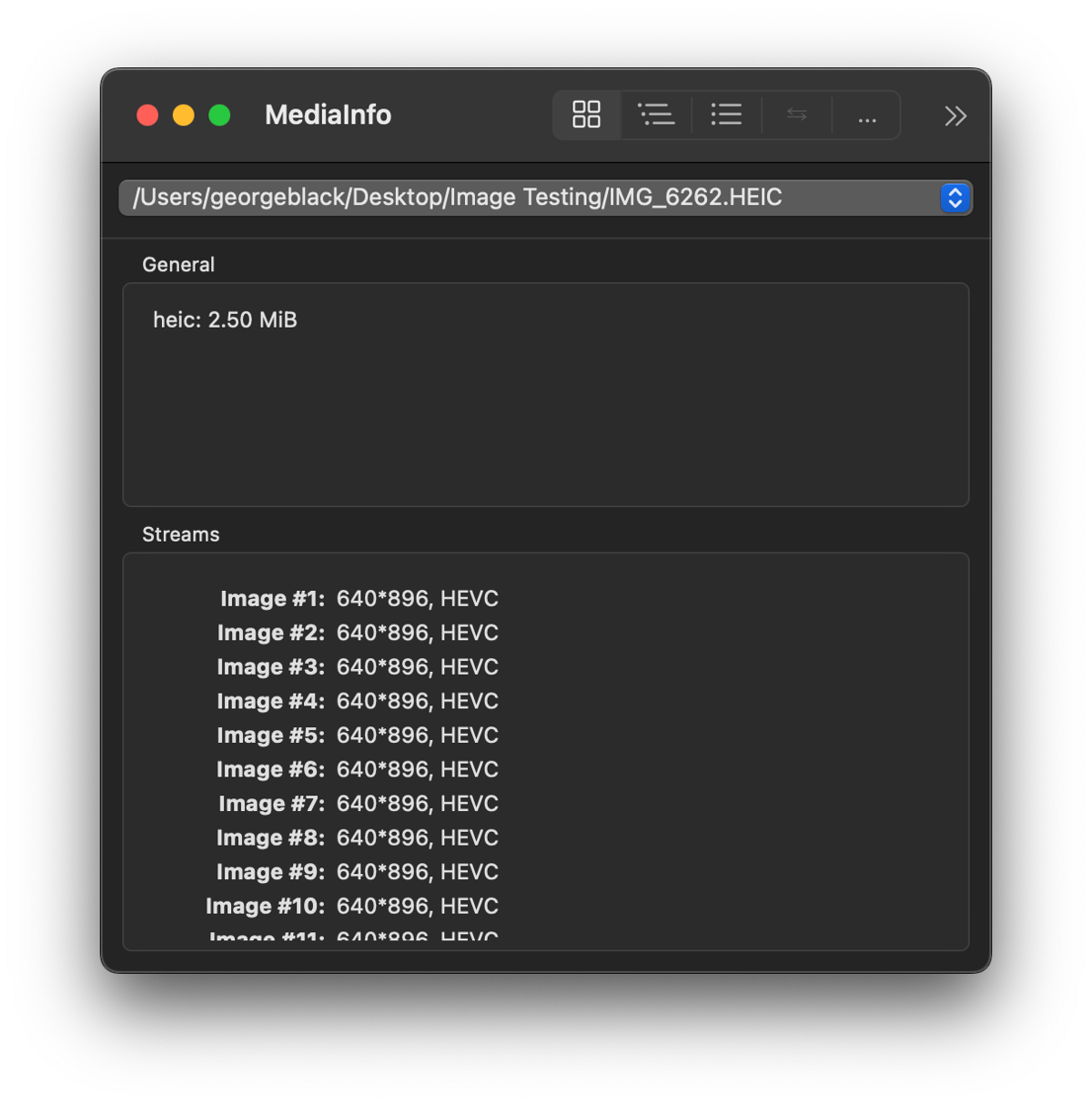Viewport: 1092px width, 1106px height.
Task: Switch to outline view using the tree icon
Action: coord(657,115)
